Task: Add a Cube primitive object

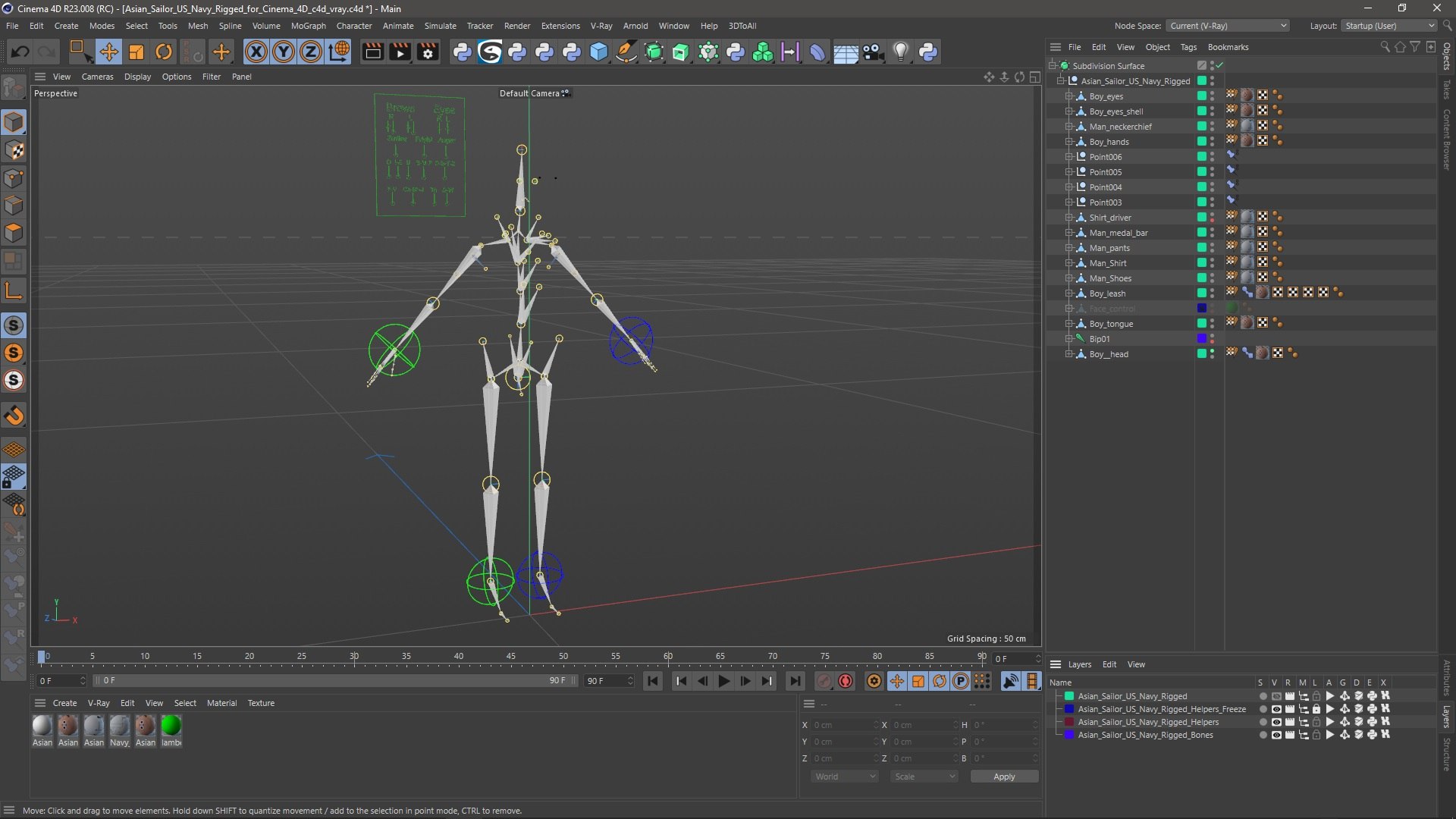Action: pos(599,52)
